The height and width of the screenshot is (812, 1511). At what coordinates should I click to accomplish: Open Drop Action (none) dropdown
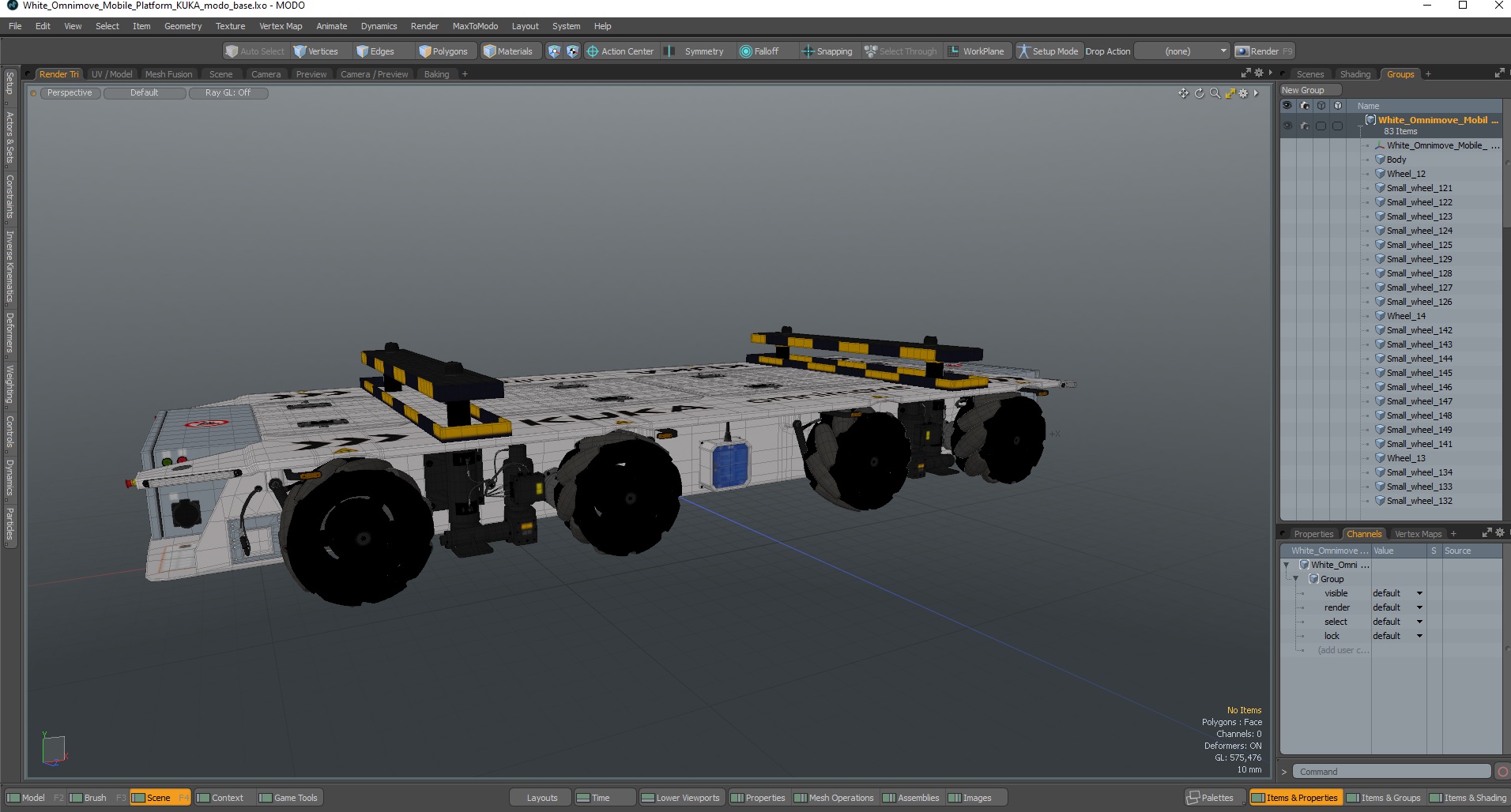coord(1182,51)
